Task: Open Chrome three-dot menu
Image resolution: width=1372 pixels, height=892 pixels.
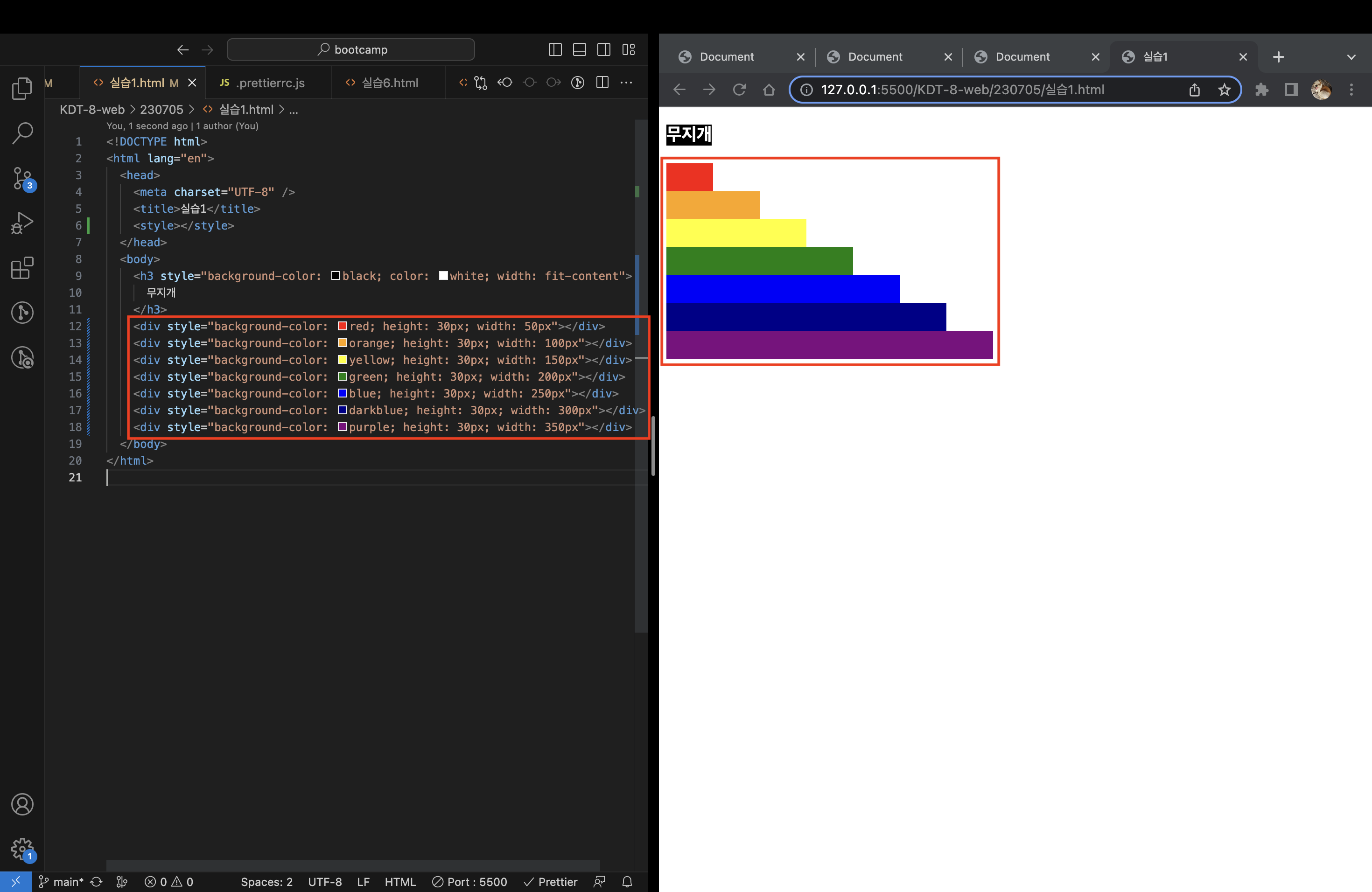Action: pos(1351,89)
